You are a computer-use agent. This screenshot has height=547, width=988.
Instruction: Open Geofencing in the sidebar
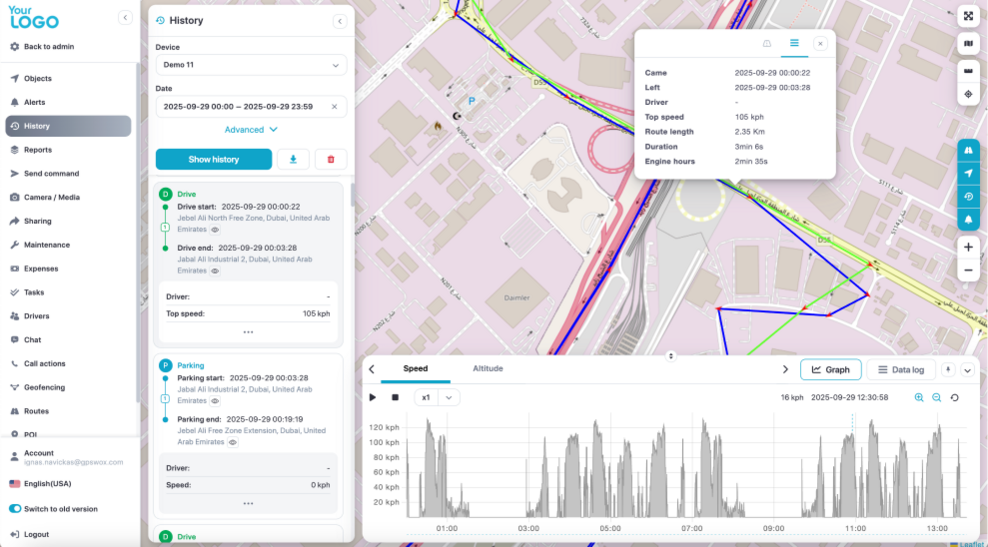pyautogui.click(x=44, y=387)
